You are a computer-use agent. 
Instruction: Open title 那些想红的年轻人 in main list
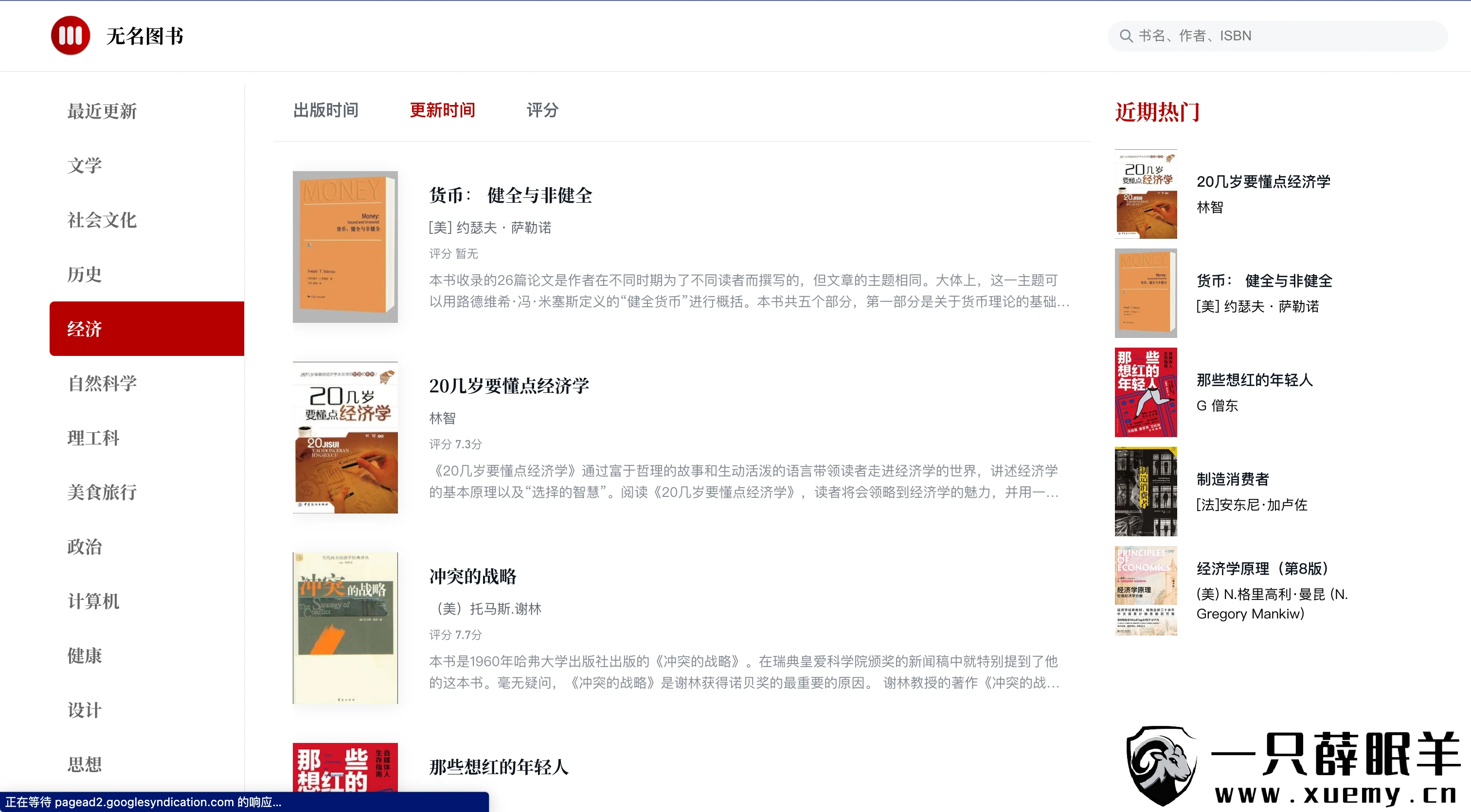(499, 767)
